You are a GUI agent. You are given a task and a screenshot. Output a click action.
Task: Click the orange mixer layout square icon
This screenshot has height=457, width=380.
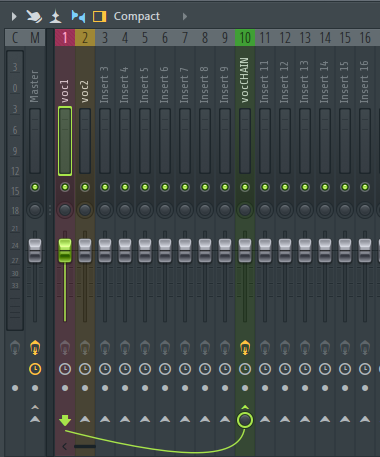pyautogui.click(x=99, y=16)
